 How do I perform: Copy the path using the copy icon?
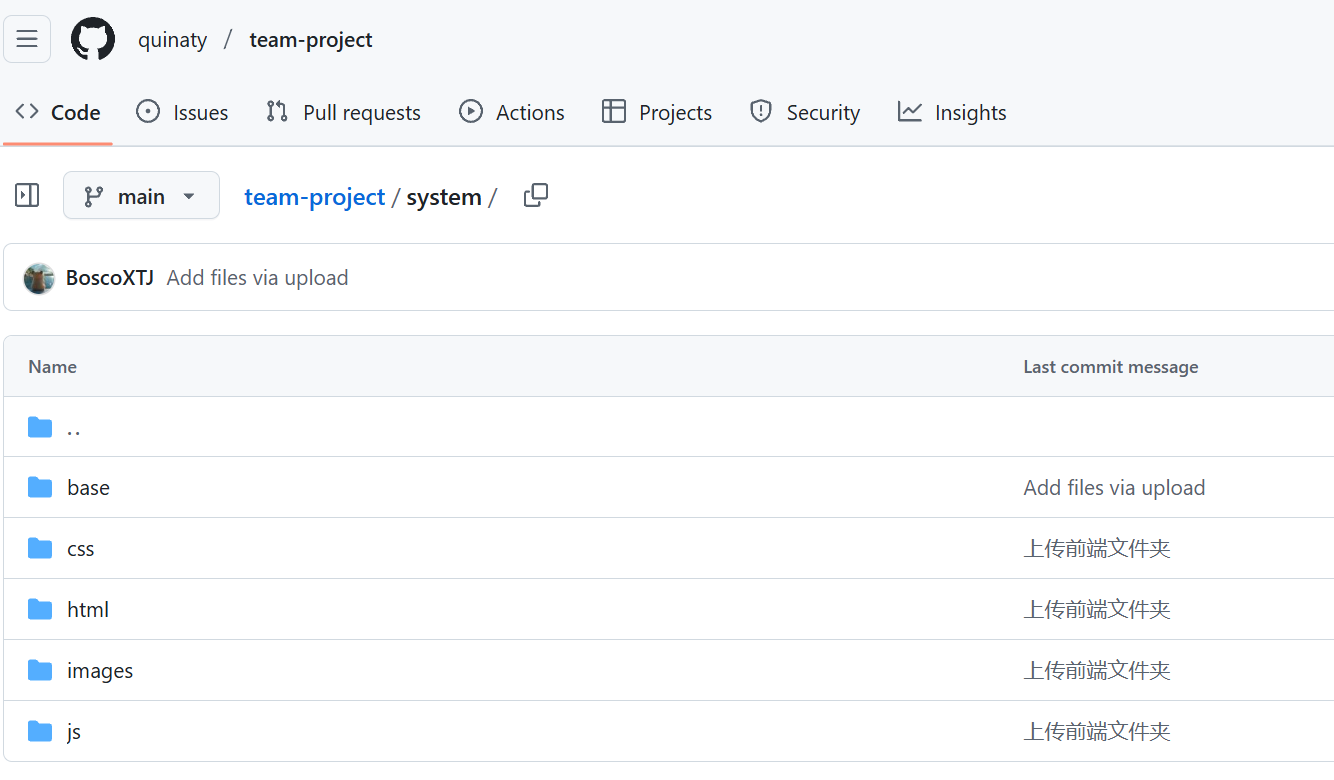pyautogui.click(x=536, y=196)
